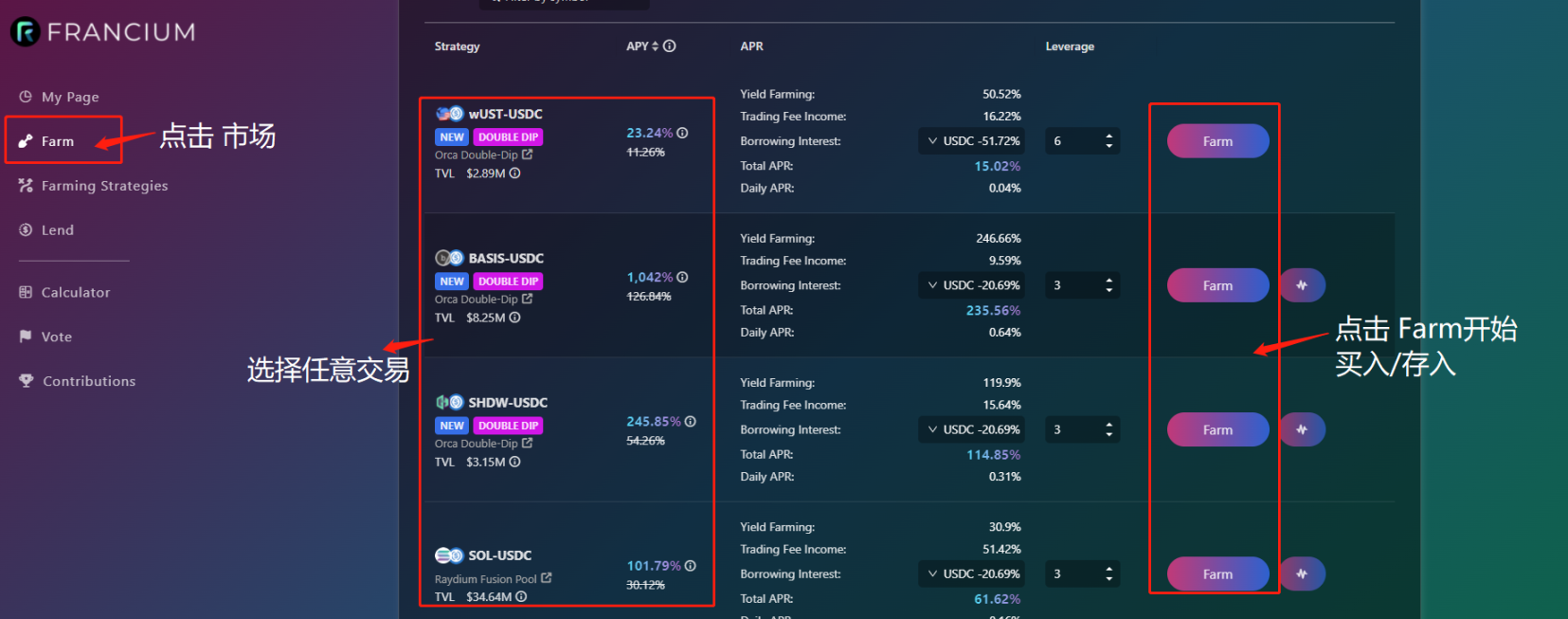The width and height of the screenshot is (1568, 619).
Task: Click the chart icon button for BASIS-USDC
Action: pos(1302,285)
